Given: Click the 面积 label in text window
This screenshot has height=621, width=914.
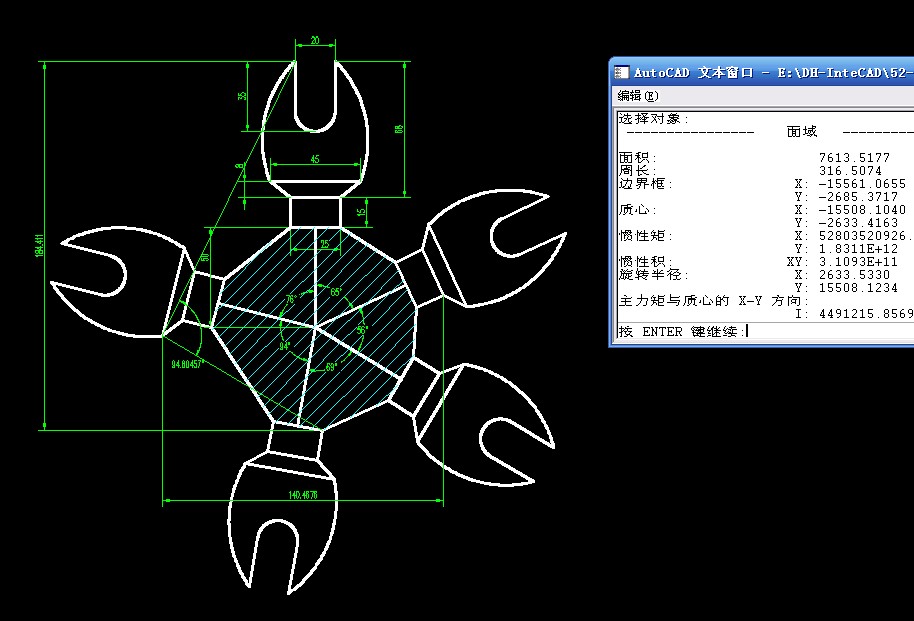Looking at the screenshot, I should click(x=638, y=158).
